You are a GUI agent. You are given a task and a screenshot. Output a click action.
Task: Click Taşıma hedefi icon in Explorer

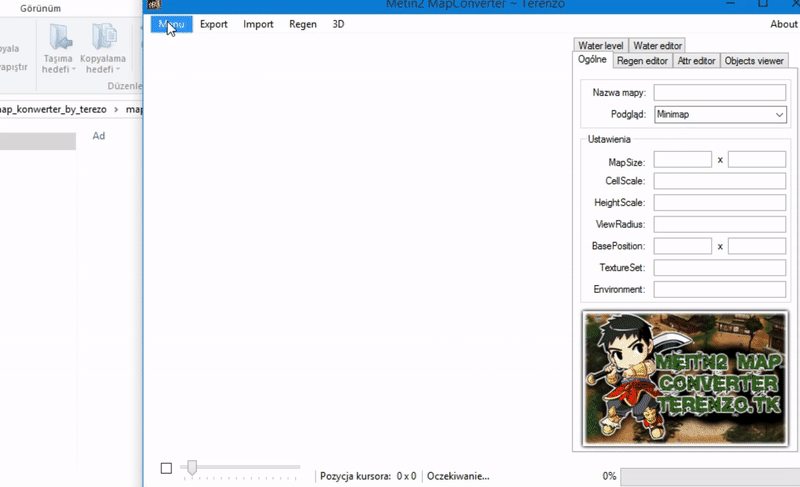pos(60,37)
